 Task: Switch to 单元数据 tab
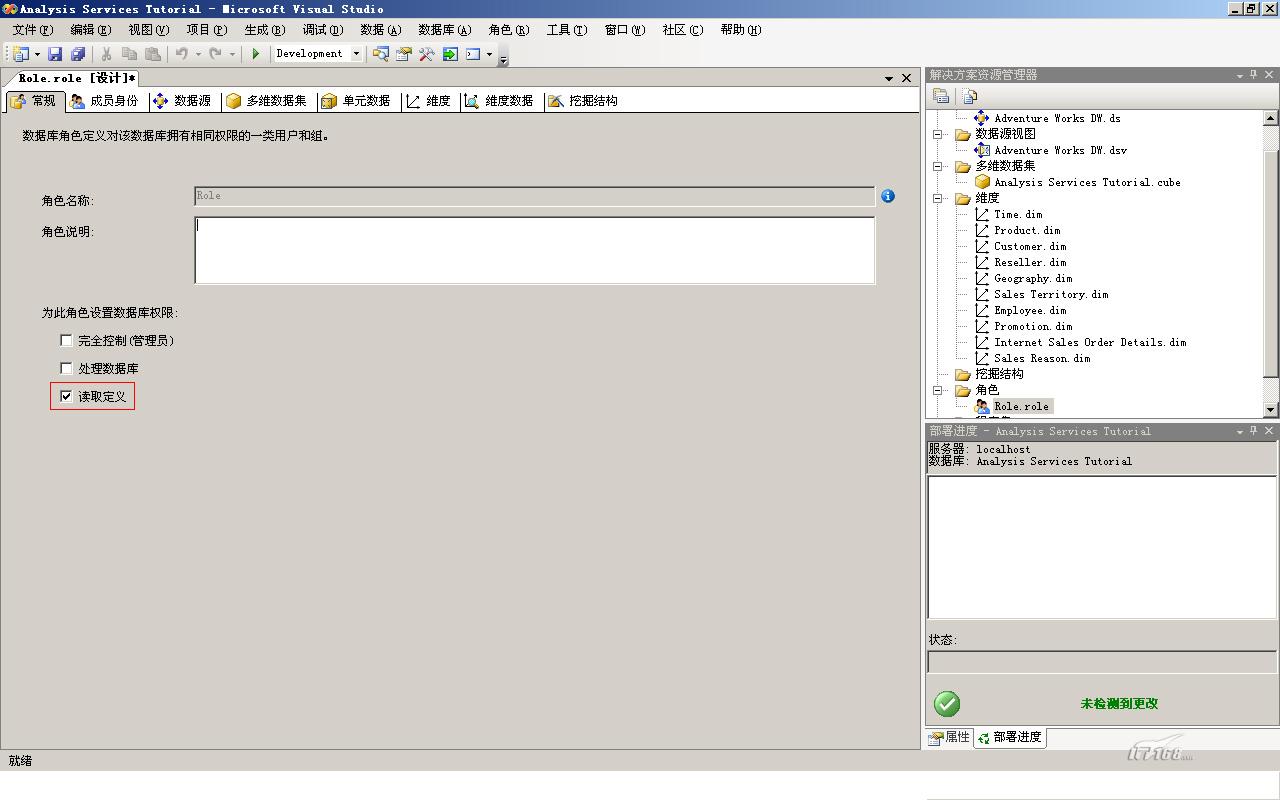pyautogui.click(x=357, y=101)
